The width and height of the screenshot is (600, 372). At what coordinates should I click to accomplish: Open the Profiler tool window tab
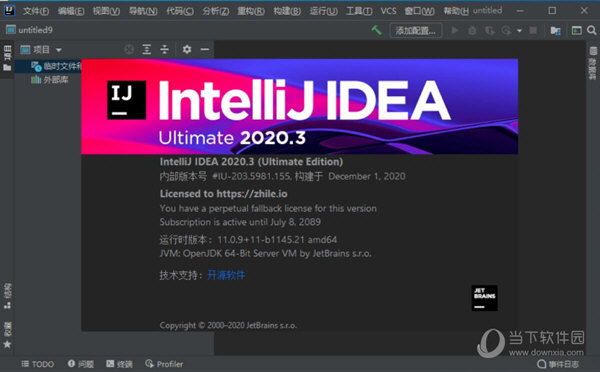[164, 364]
